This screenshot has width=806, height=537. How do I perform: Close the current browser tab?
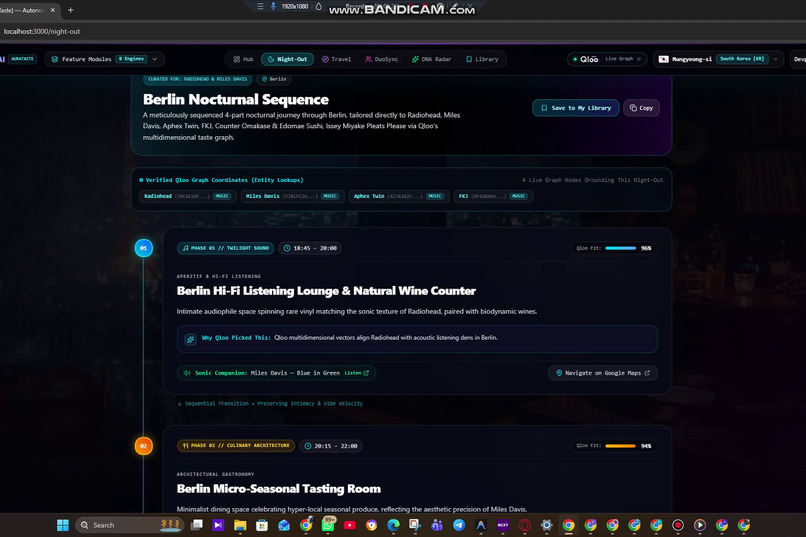pyautogui.click(x=52, y=10)
